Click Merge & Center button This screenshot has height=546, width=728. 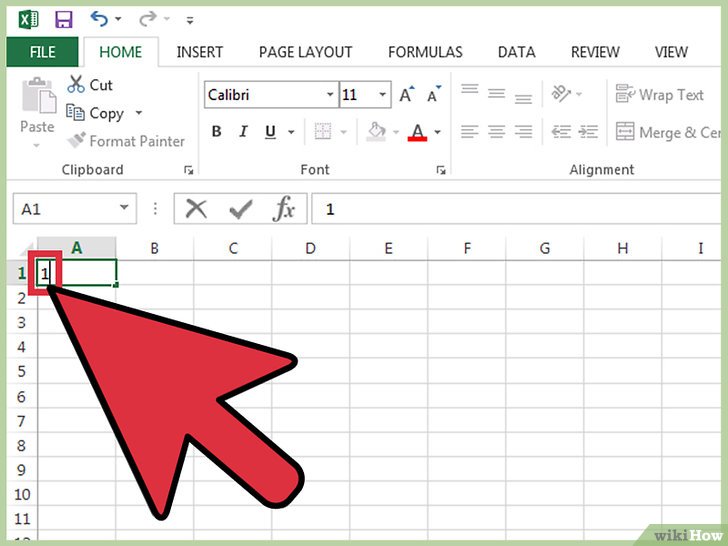click(668, 132)
